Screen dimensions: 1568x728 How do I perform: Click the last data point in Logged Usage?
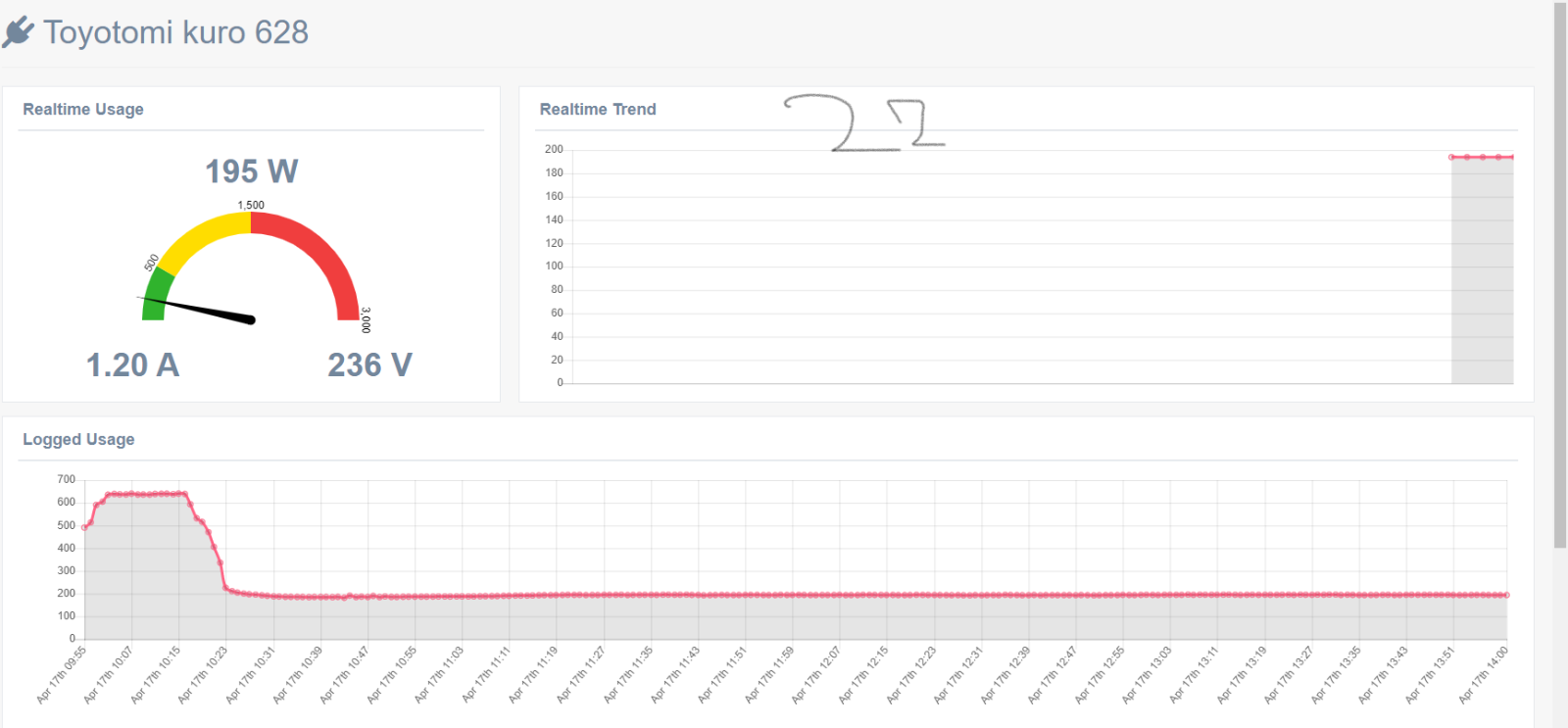1506,595
